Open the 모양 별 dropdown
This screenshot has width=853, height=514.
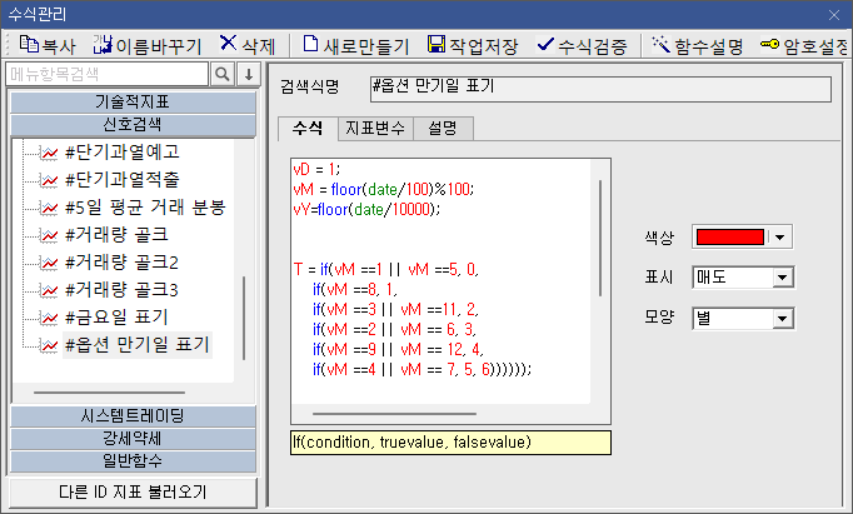coord(782,318)
